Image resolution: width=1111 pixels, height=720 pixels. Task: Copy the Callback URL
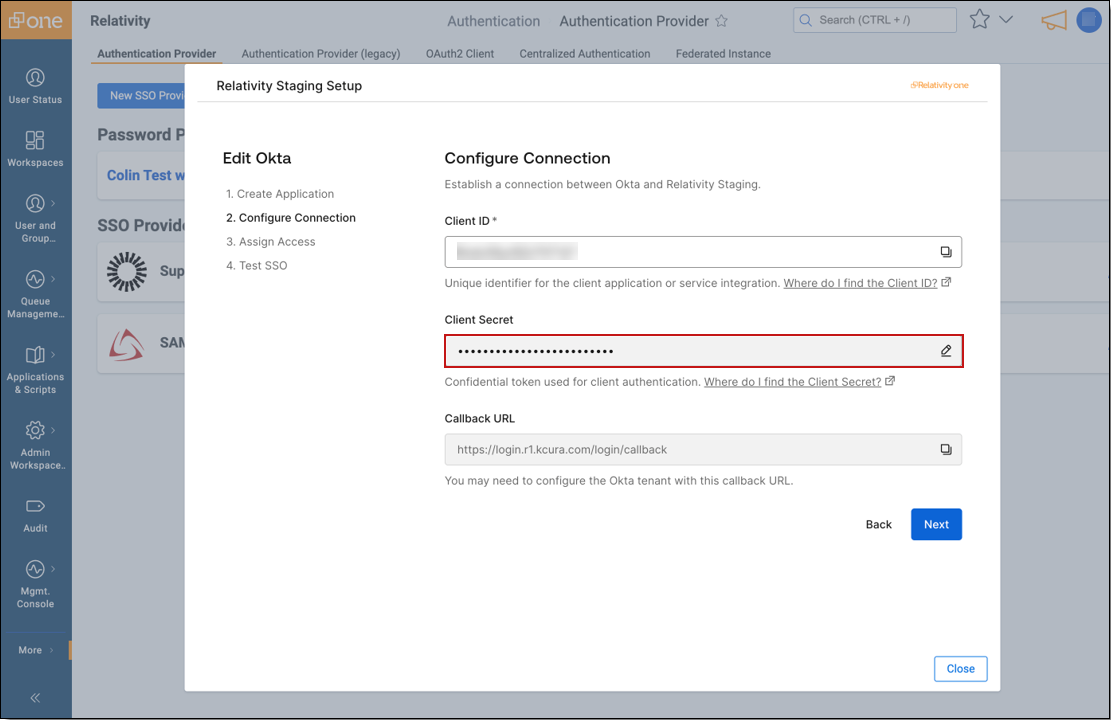945,450
